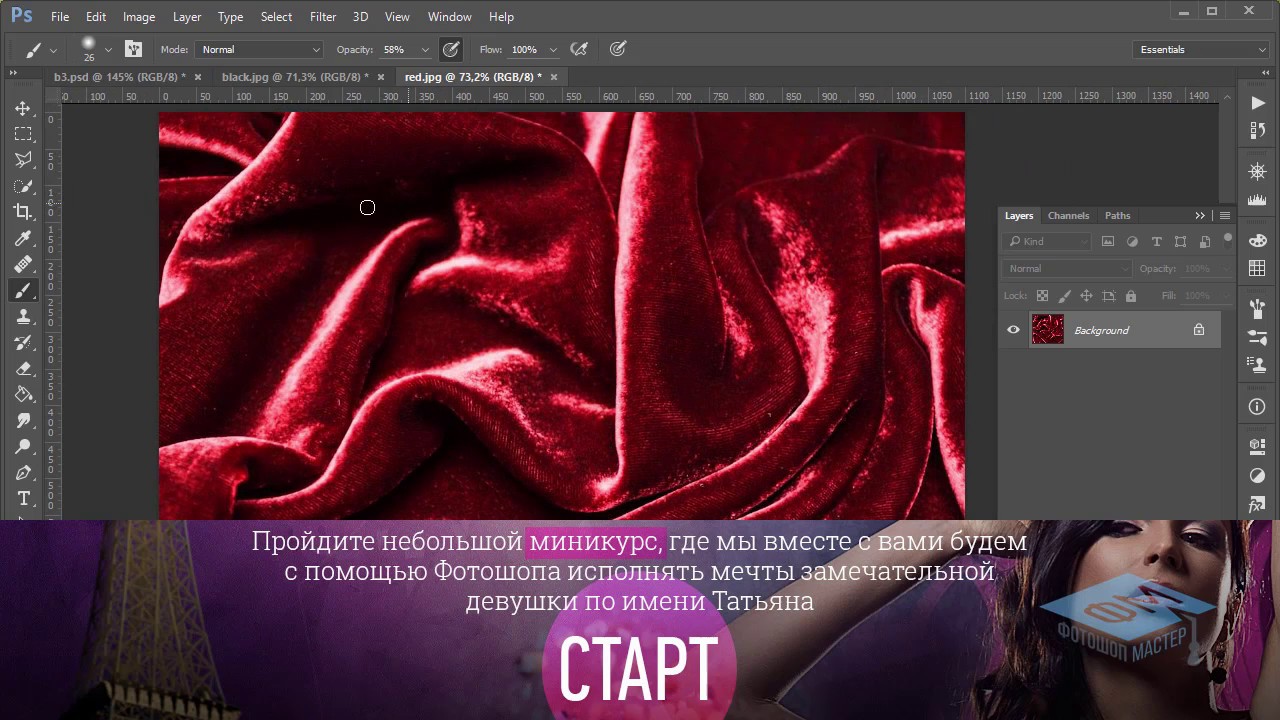Open the Brush settings panel icon
The width and height of the screenshot is (1280, 720).
click(x=1257, y=337)
